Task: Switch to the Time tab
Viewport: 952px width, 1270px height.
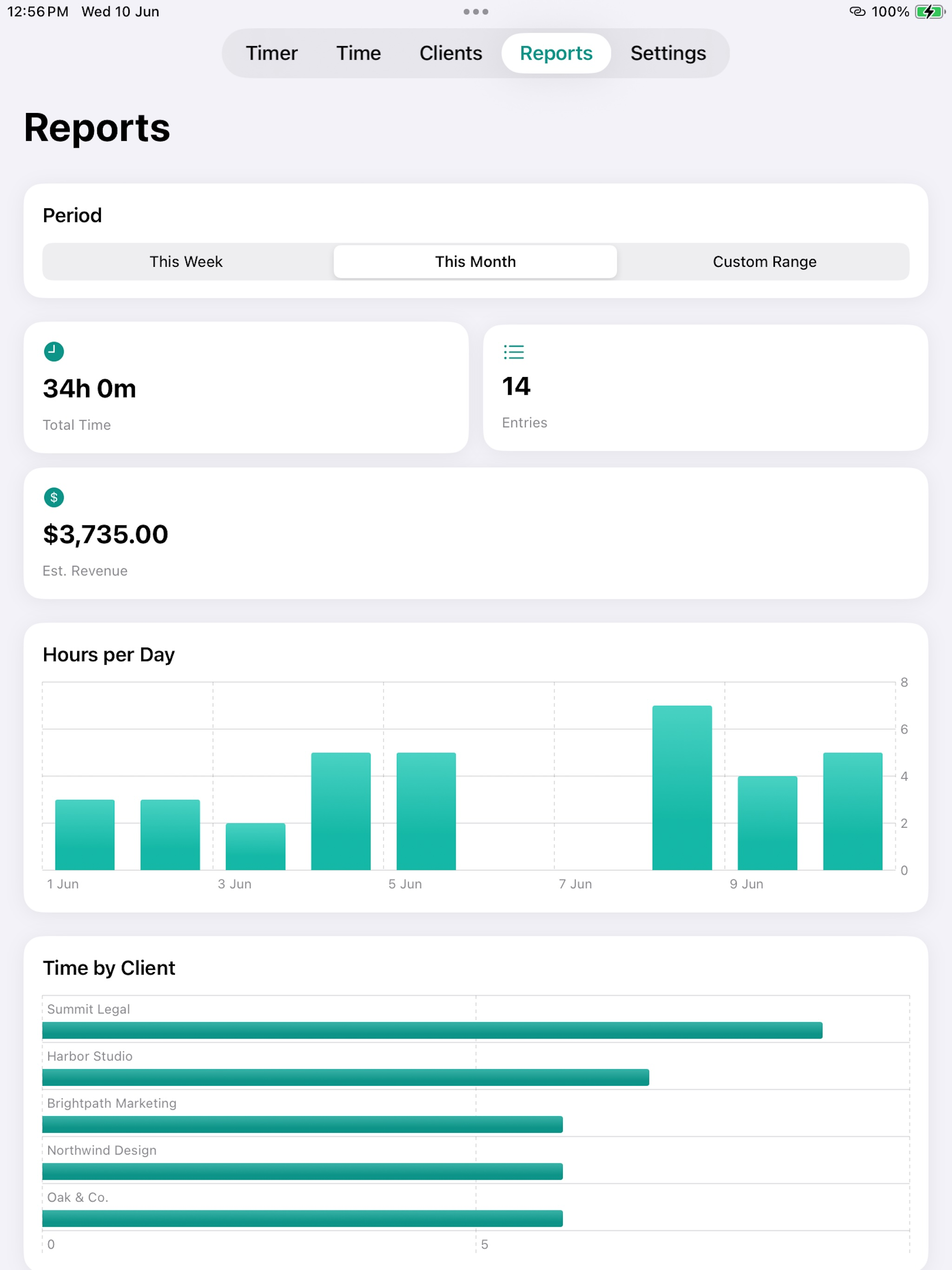Action: (x=358, y=53)
